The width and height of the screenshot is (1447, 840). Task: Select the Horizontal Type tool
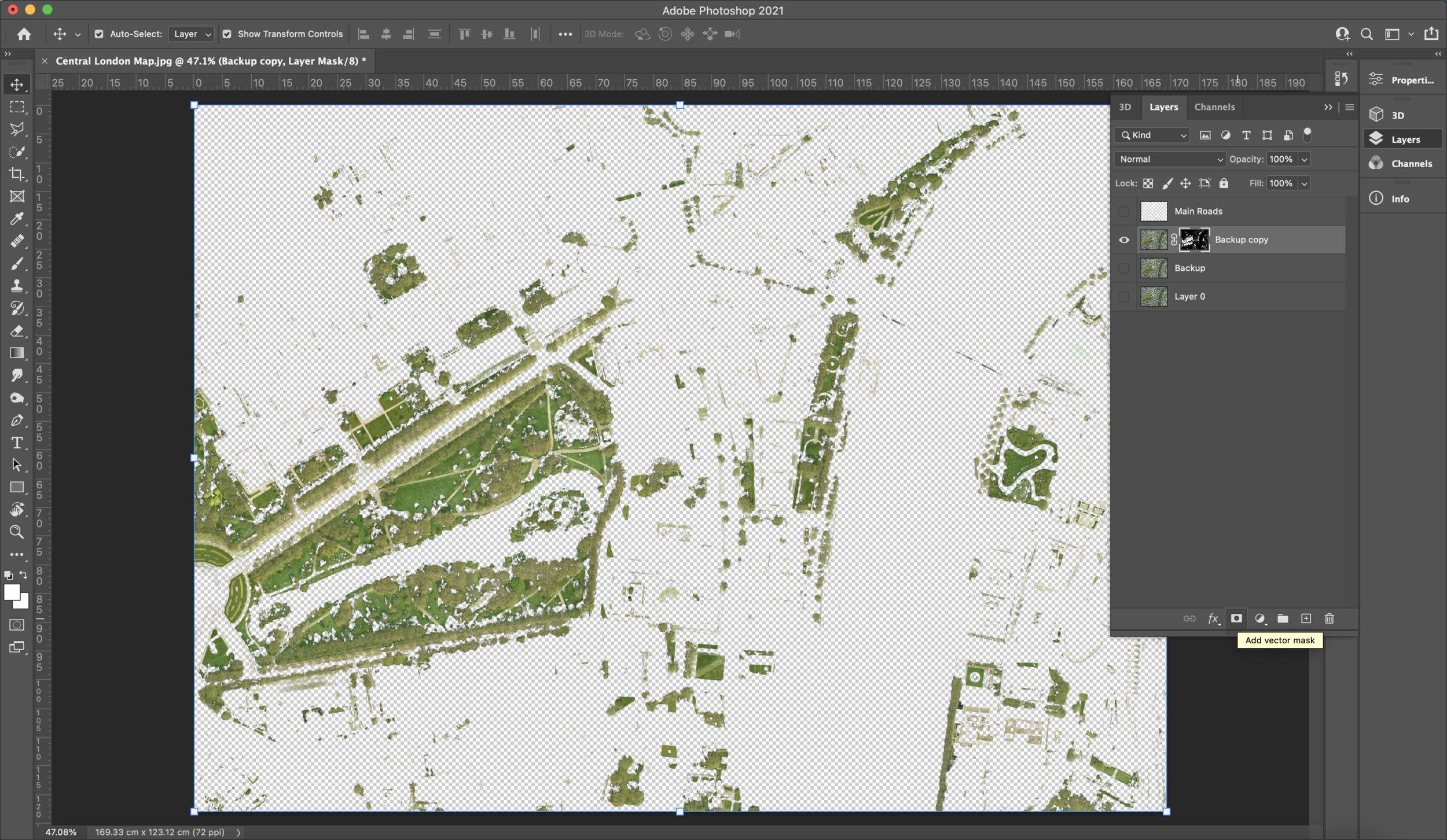click(17, 443)
